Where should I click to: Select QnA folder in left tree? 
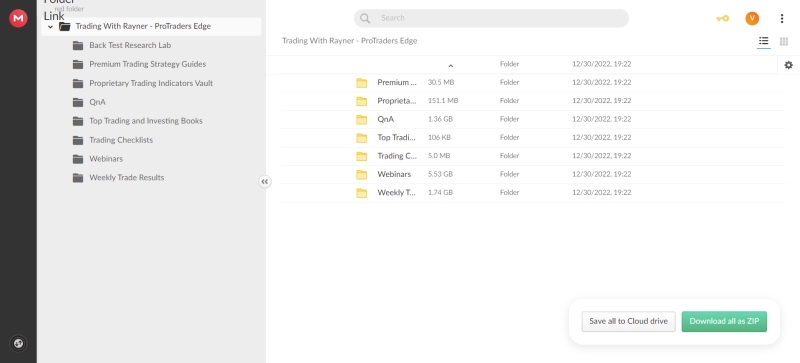97,102
